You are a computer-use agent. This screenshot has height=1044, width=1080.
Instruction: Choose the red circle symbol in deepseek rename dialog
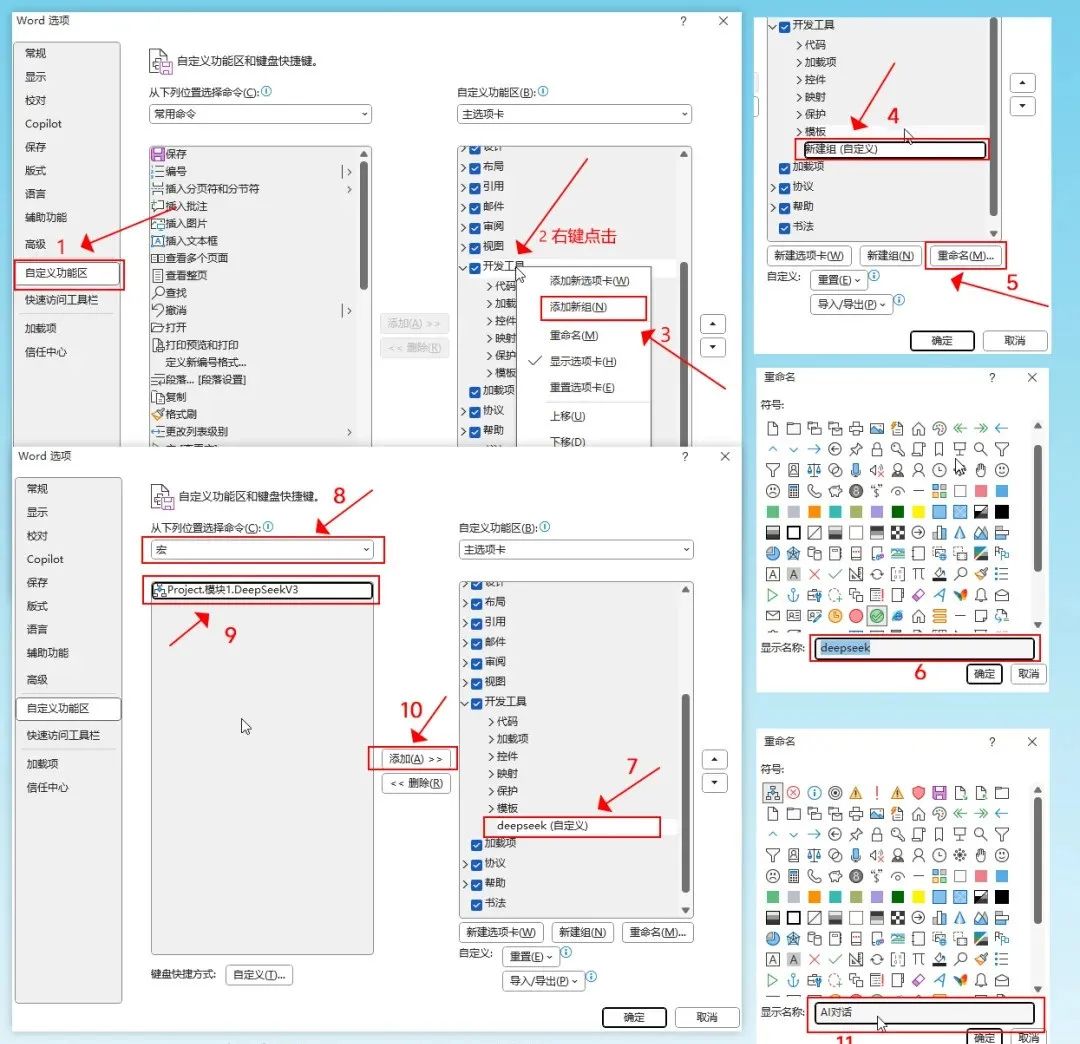pyautogui.click(x=855, y=616)
